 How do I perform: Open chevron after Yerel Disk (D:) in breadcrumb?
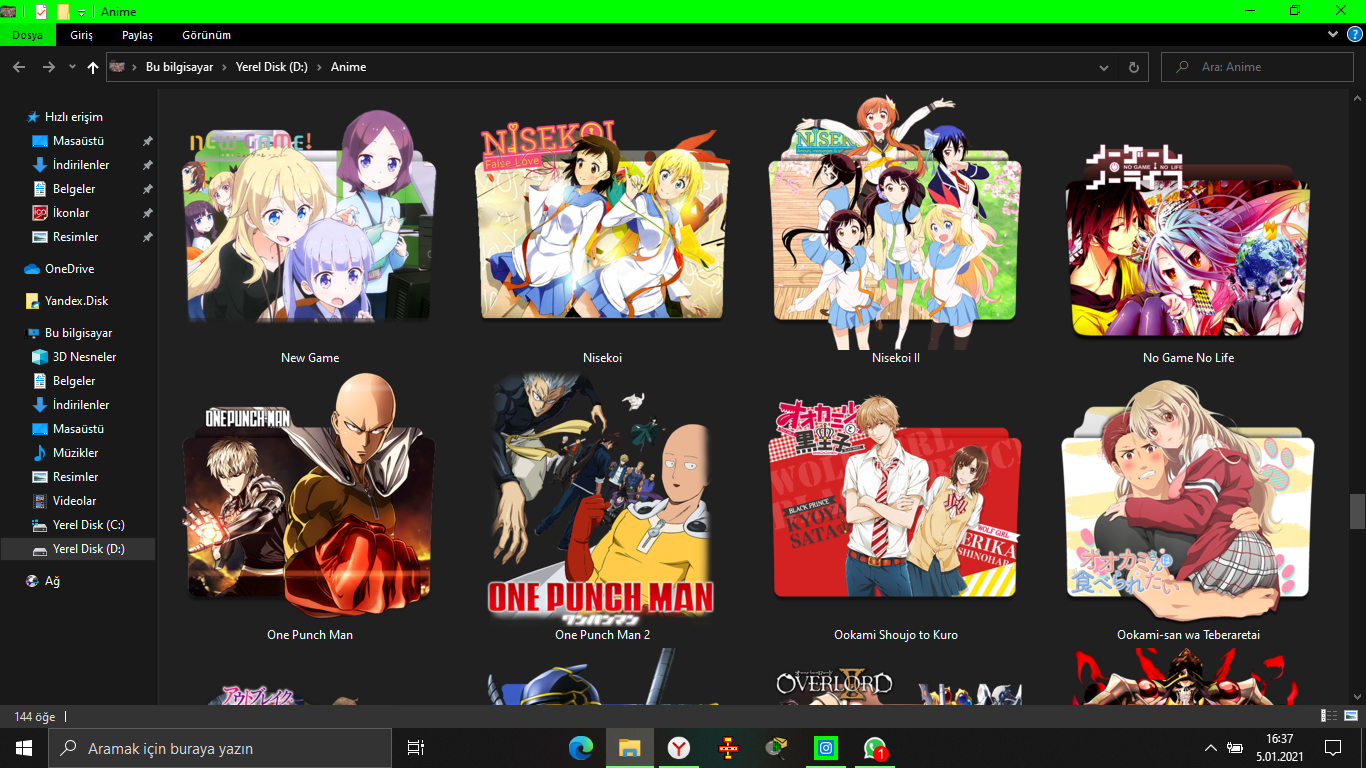pyautogui.click(x=319, y=67)
